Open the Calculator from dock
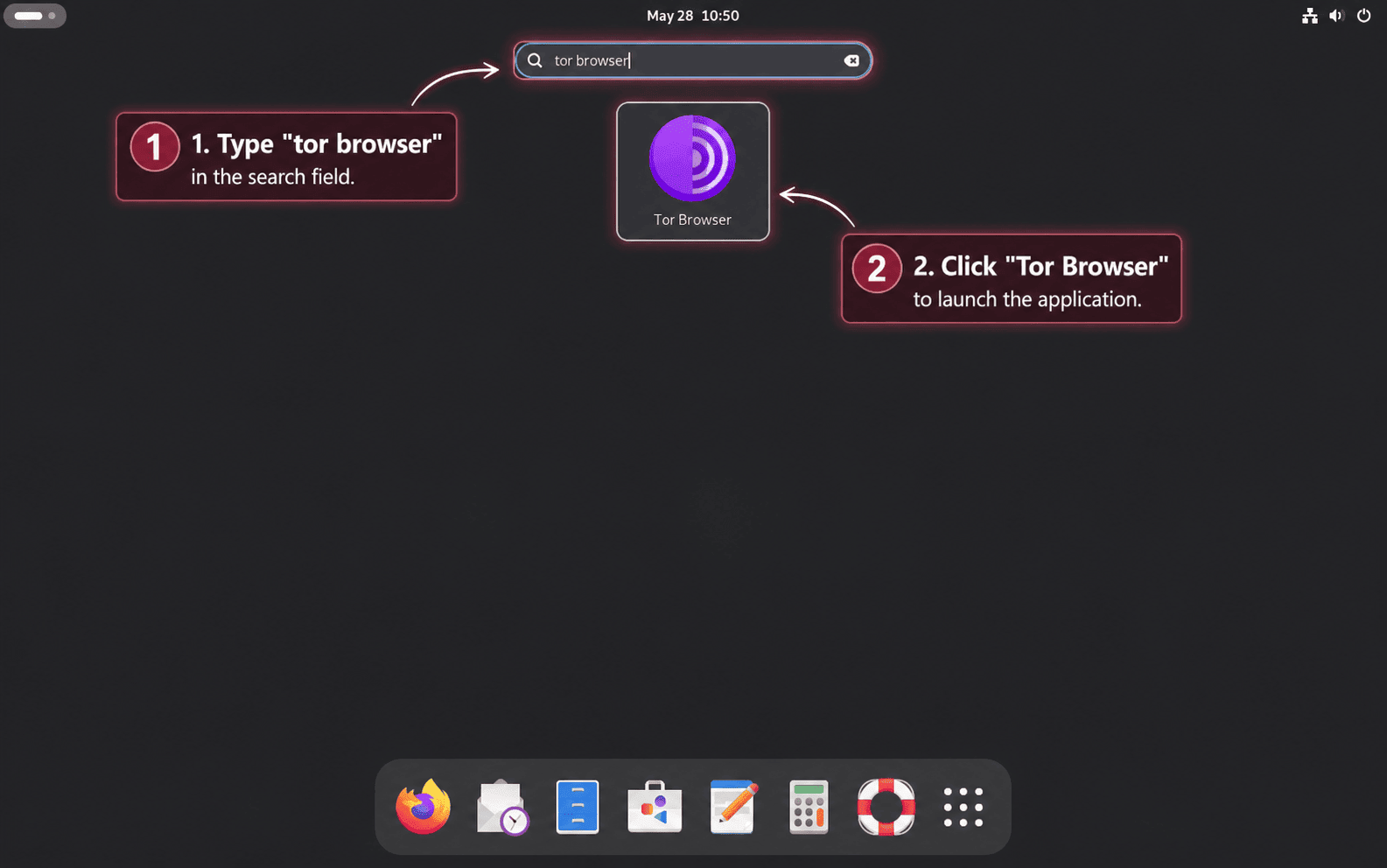The width and height of the screenshot is (1387, 868). pos(809,807)
